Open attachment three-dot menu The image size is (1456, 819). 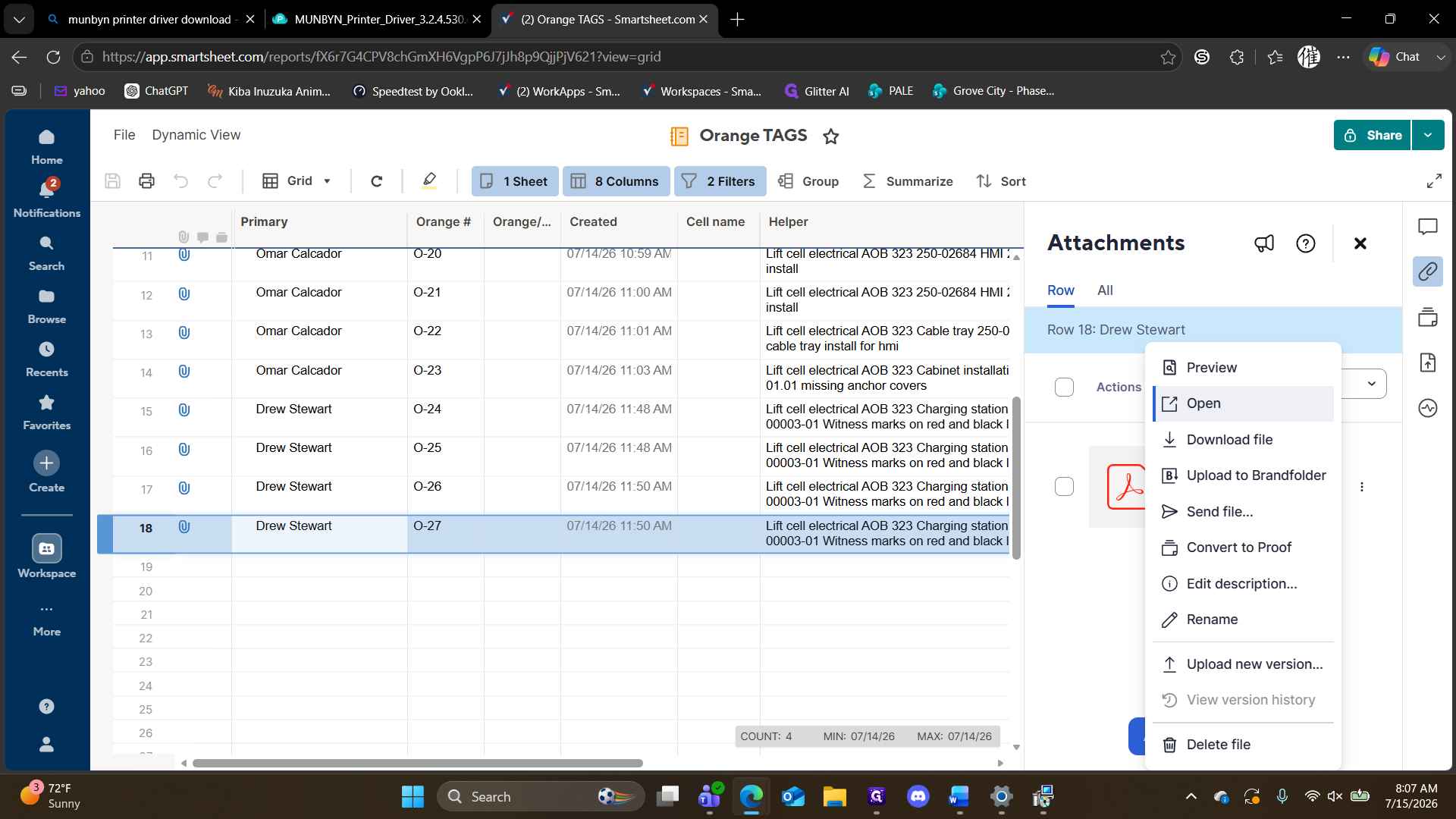point(1362,487)
